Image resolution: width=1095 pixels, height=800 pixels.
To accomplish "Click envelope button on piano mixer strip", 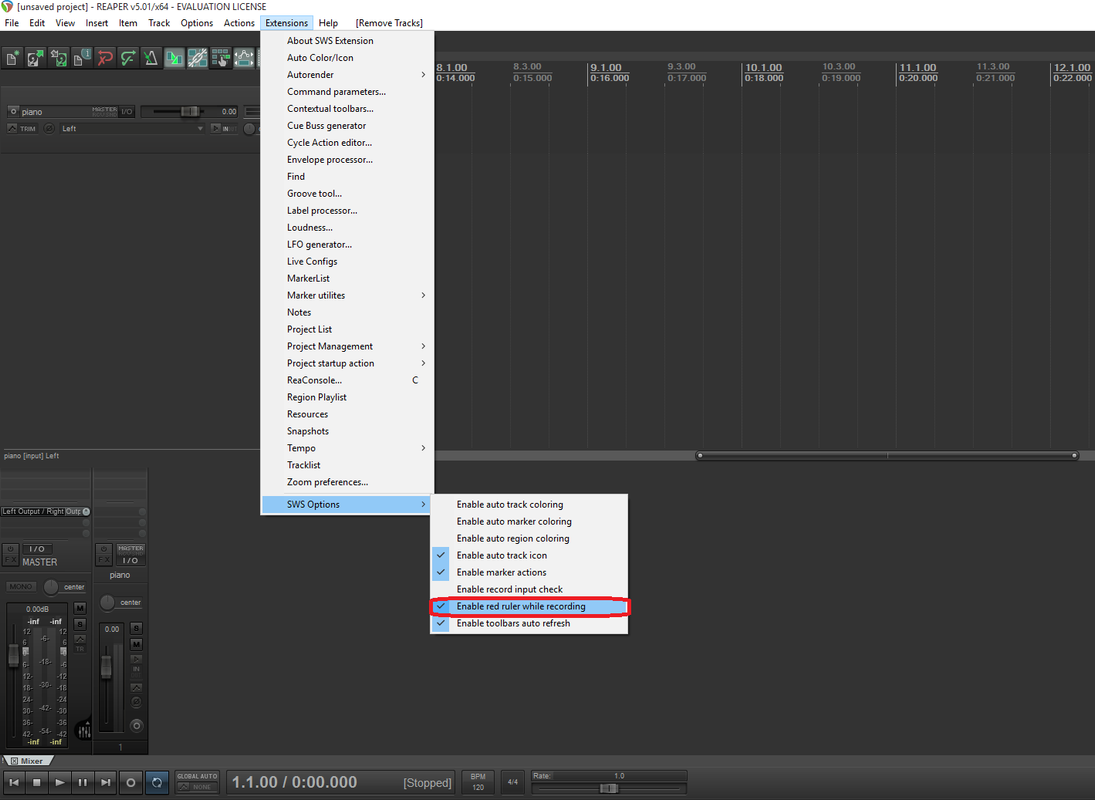I will point(136,688).
